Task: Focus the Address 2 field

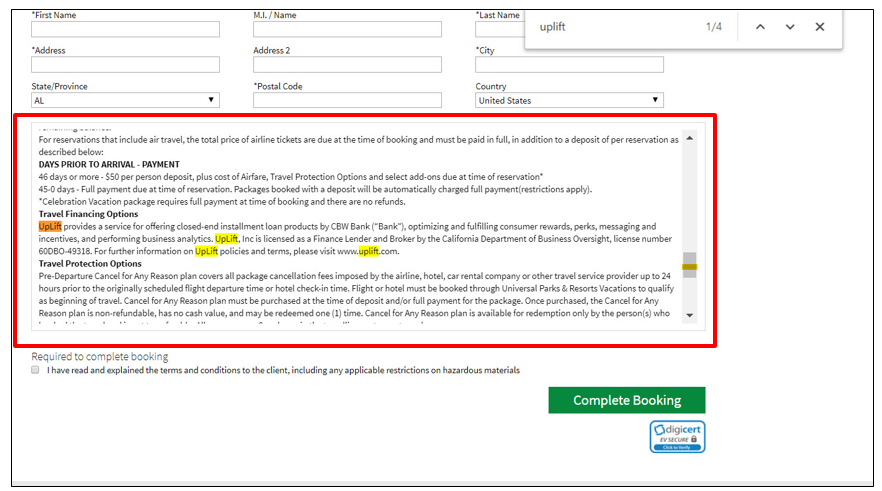Action: click(x=347, y=65)
